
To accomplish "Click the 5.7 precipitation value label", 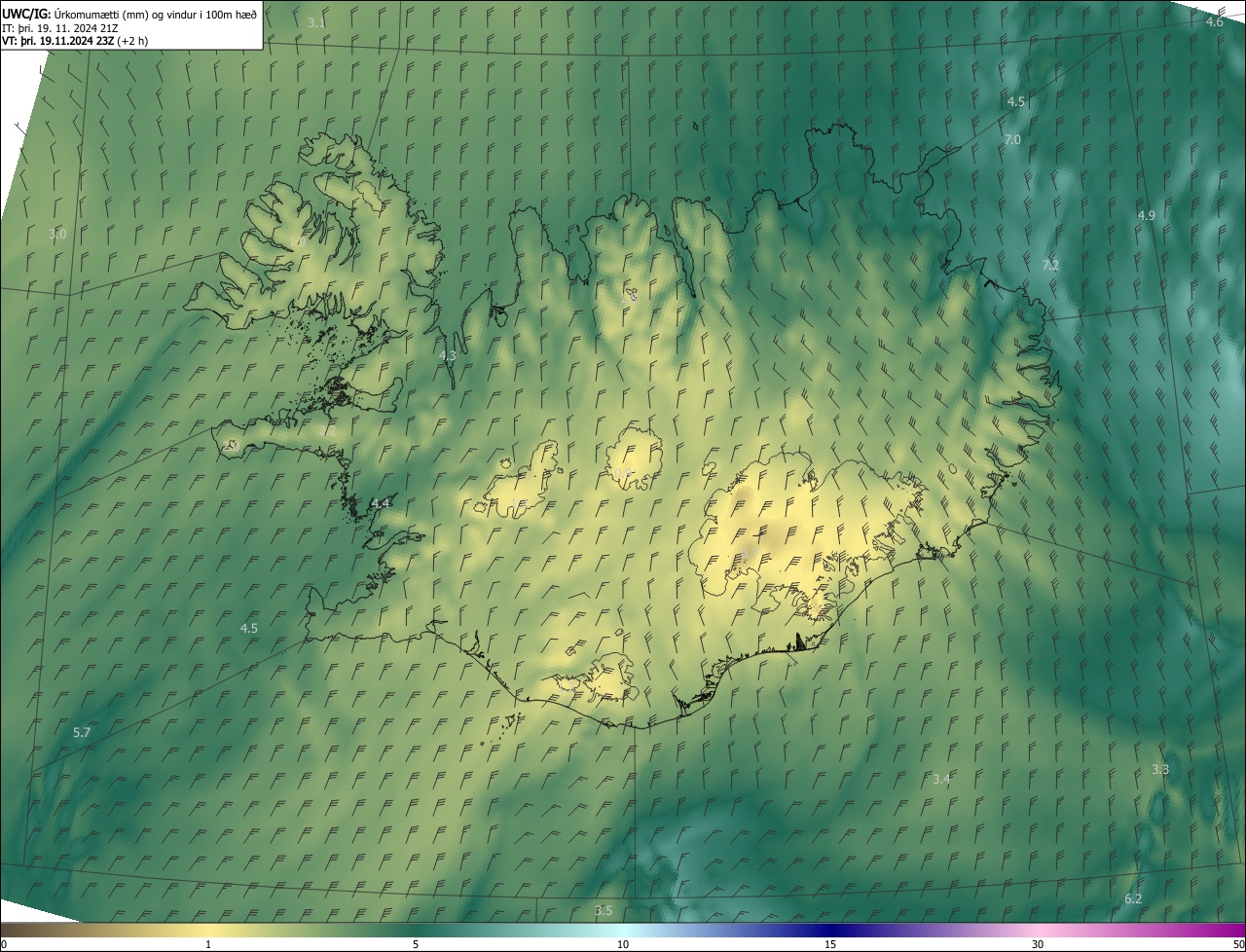I will [82, 732].
